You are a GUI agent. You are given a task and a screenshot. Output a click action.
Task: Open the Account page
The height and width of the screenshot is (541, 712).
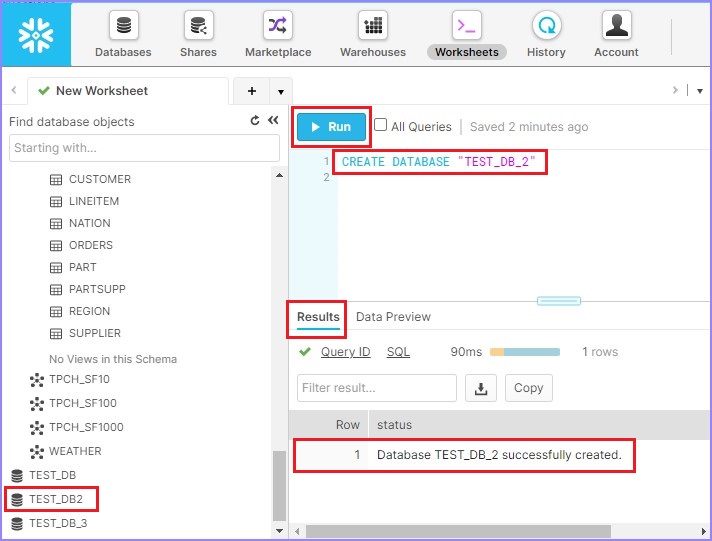(x=616, y=35)
